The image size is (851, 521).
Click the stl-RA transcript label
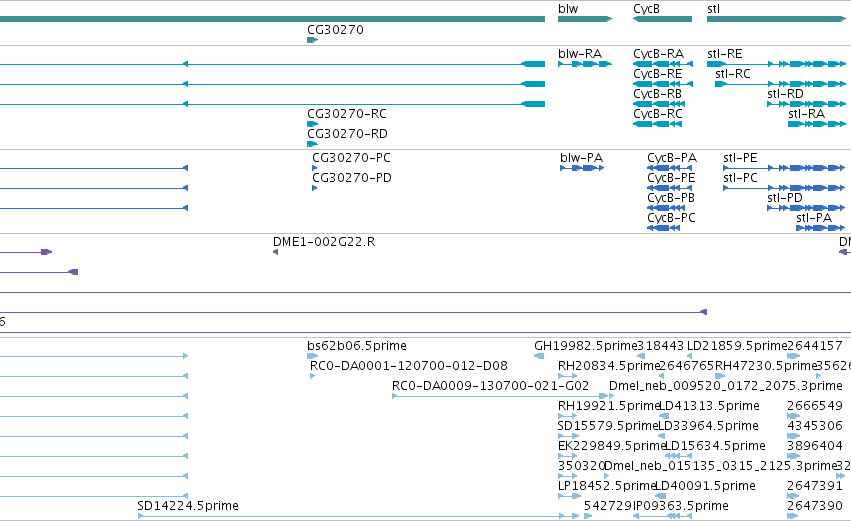(806, 114)
